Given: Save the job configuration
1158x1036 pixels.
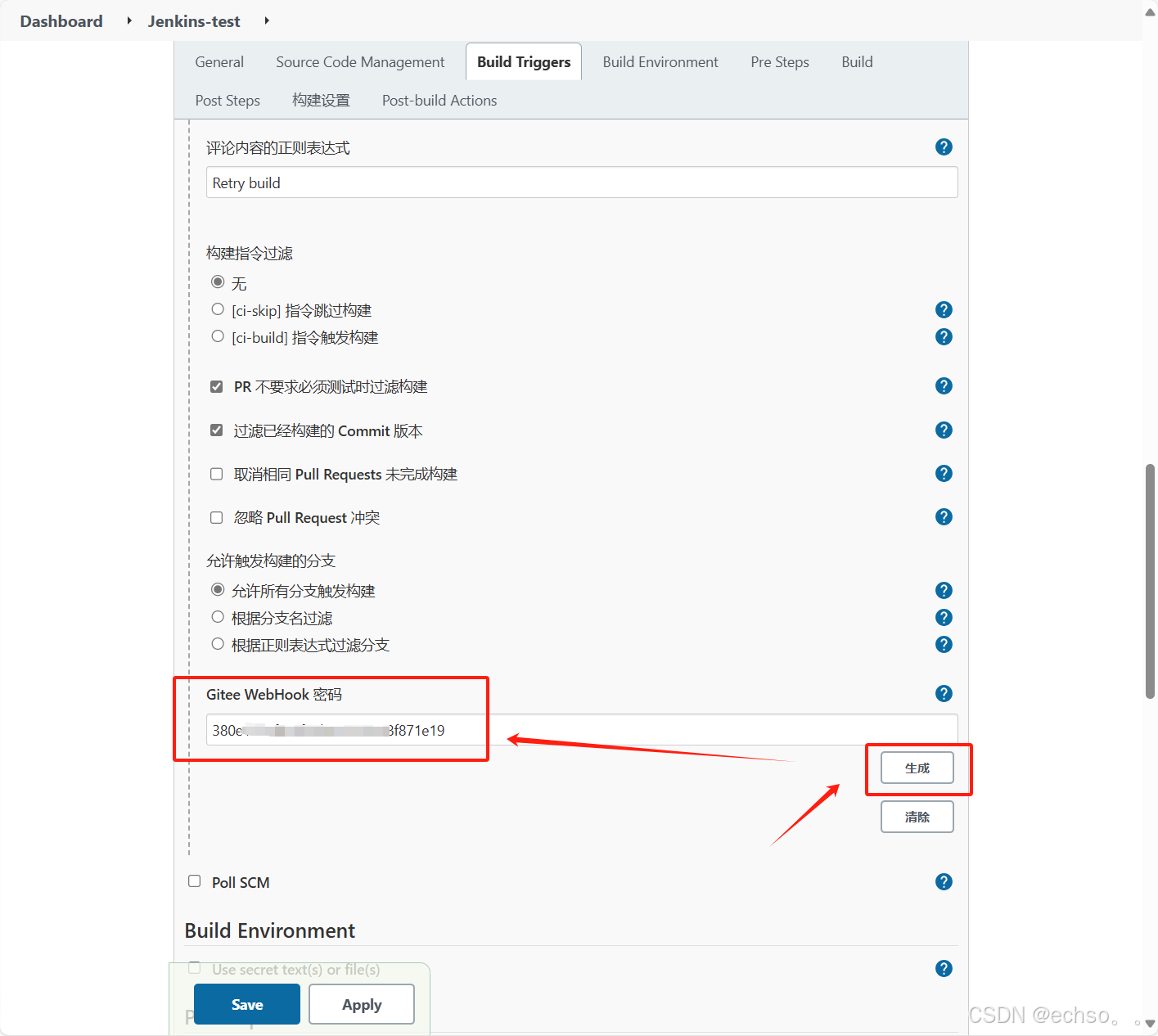Looking at the screenshot, I should pos(247,1004).
